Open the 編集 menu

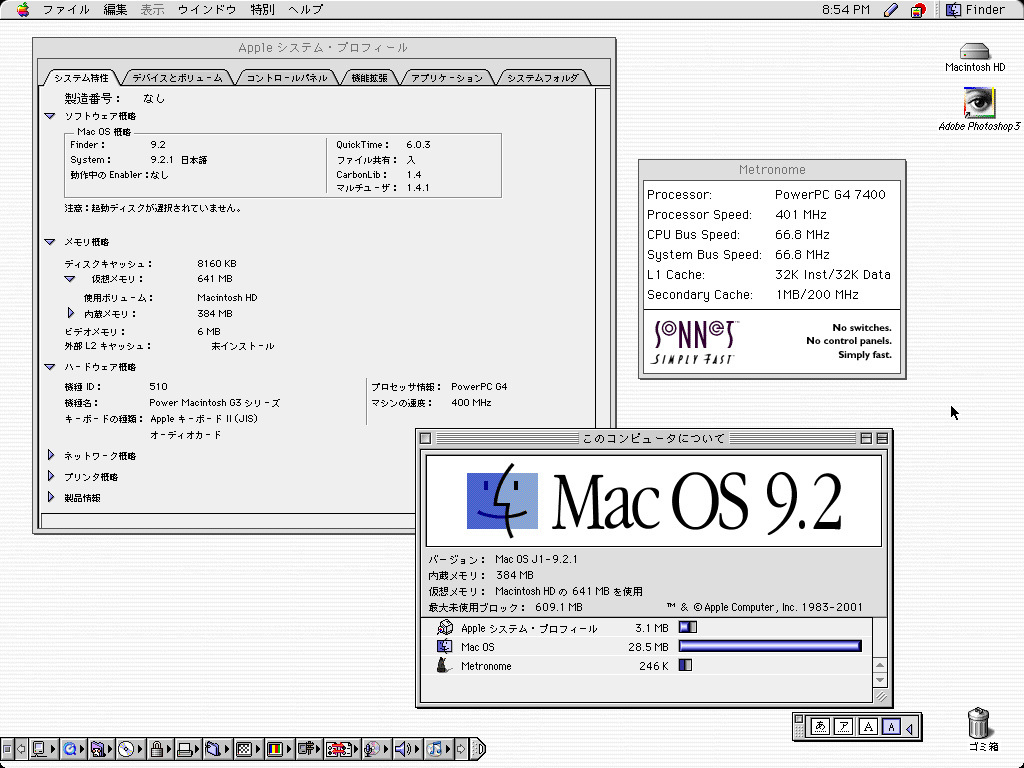[116, 10]
